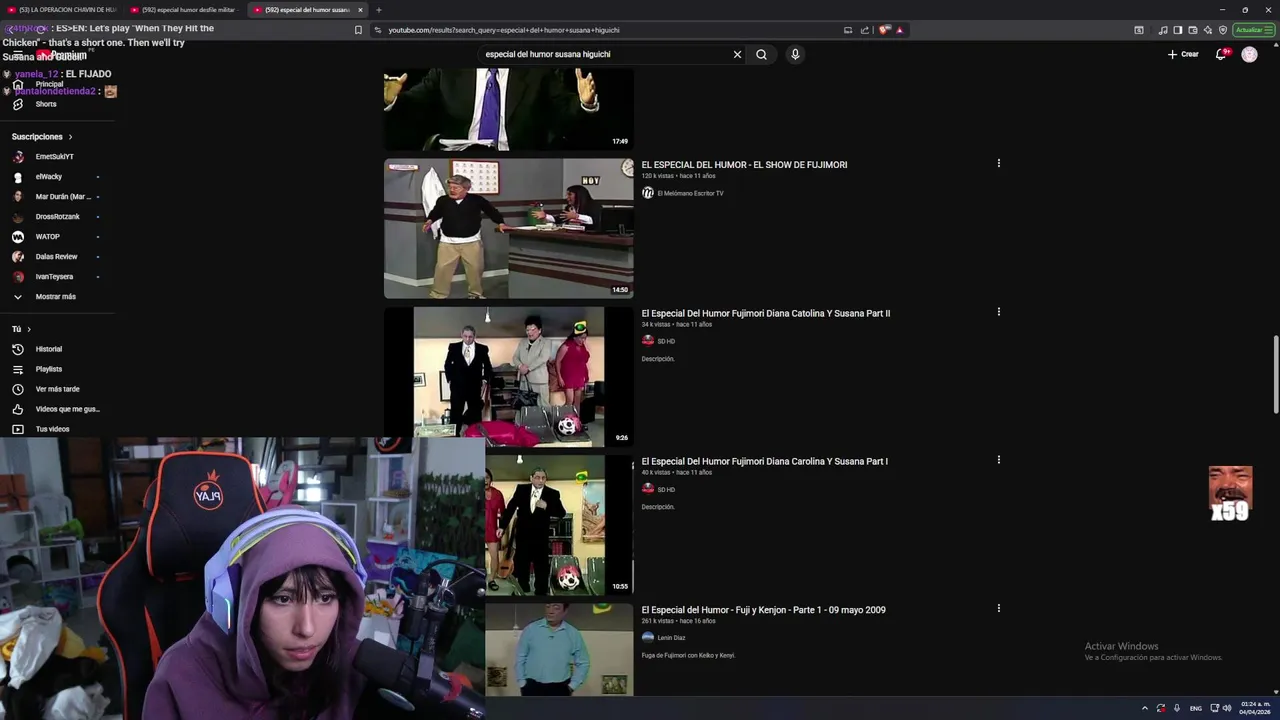Image resolution: width=1280 pixels, height=720 pixels.
Task: Open options menu for Susana Part I video
Action: click(998, 460)
